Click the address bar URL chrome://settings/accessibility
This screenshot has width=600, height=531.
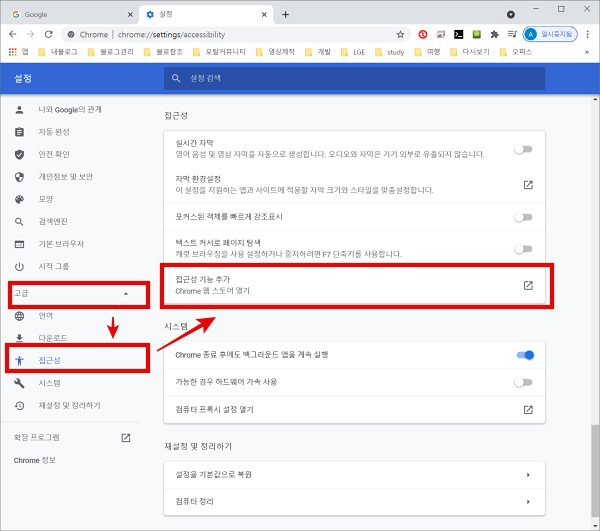pos(171,35)
